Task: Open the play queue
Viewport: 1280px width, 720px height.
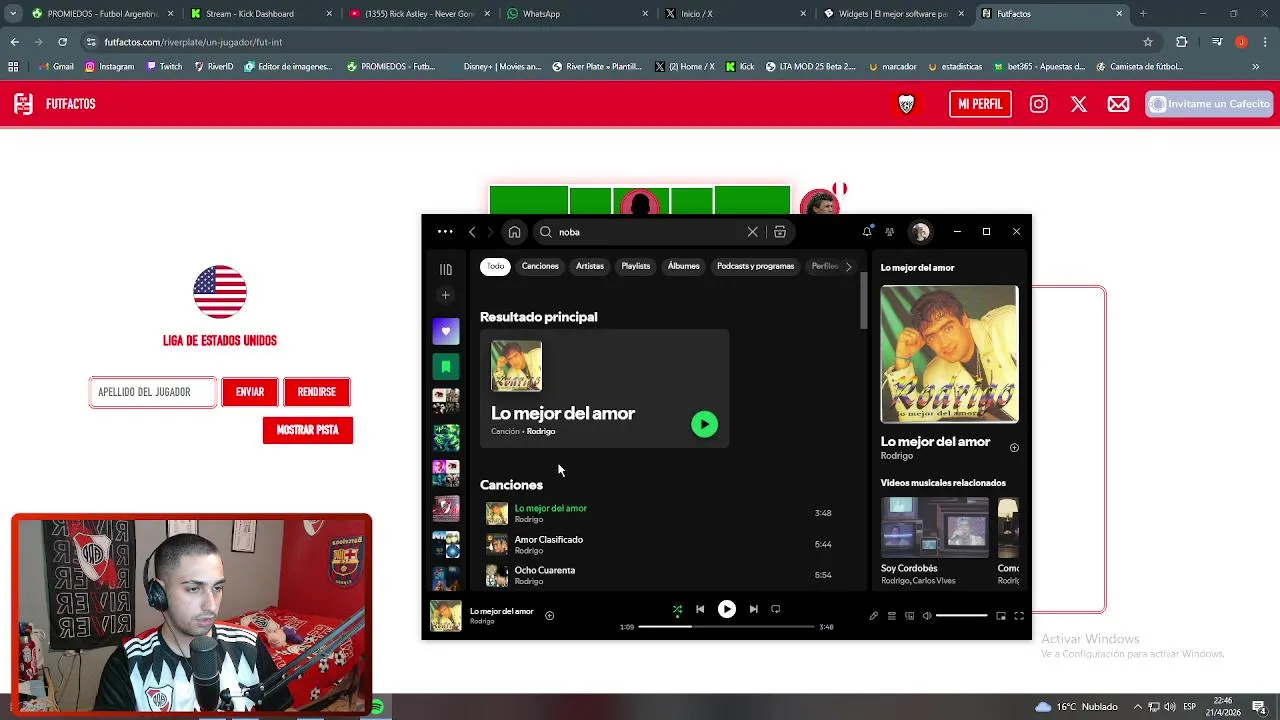Action: click(892, 616)
